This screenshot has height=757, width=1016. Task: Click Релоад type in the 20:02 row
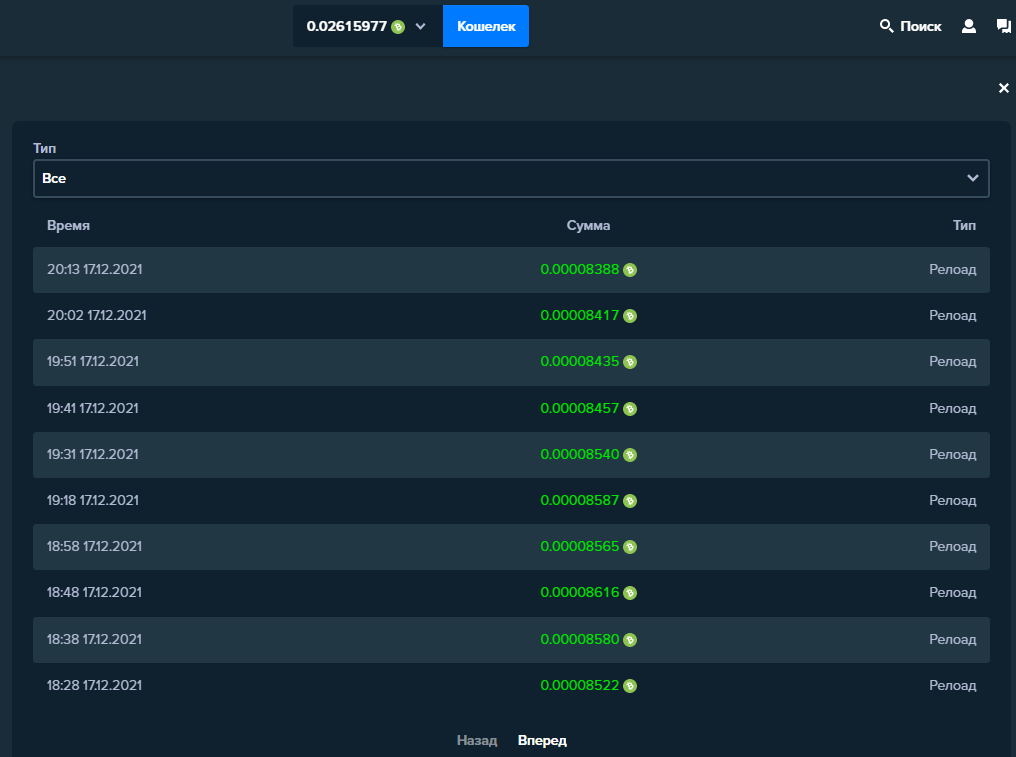952,316
